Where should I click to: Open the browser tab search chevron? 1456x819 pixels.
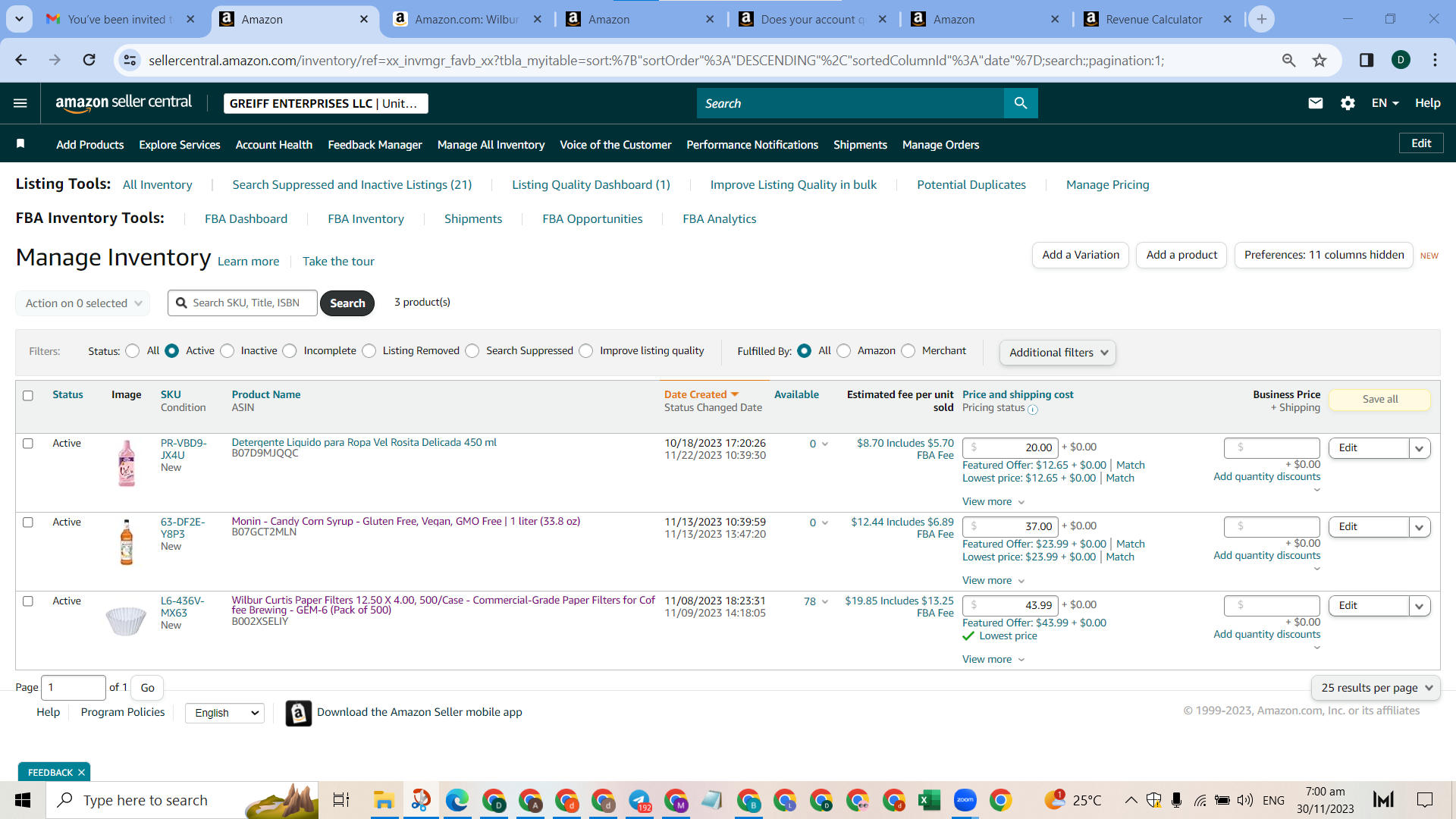point(19,19)
